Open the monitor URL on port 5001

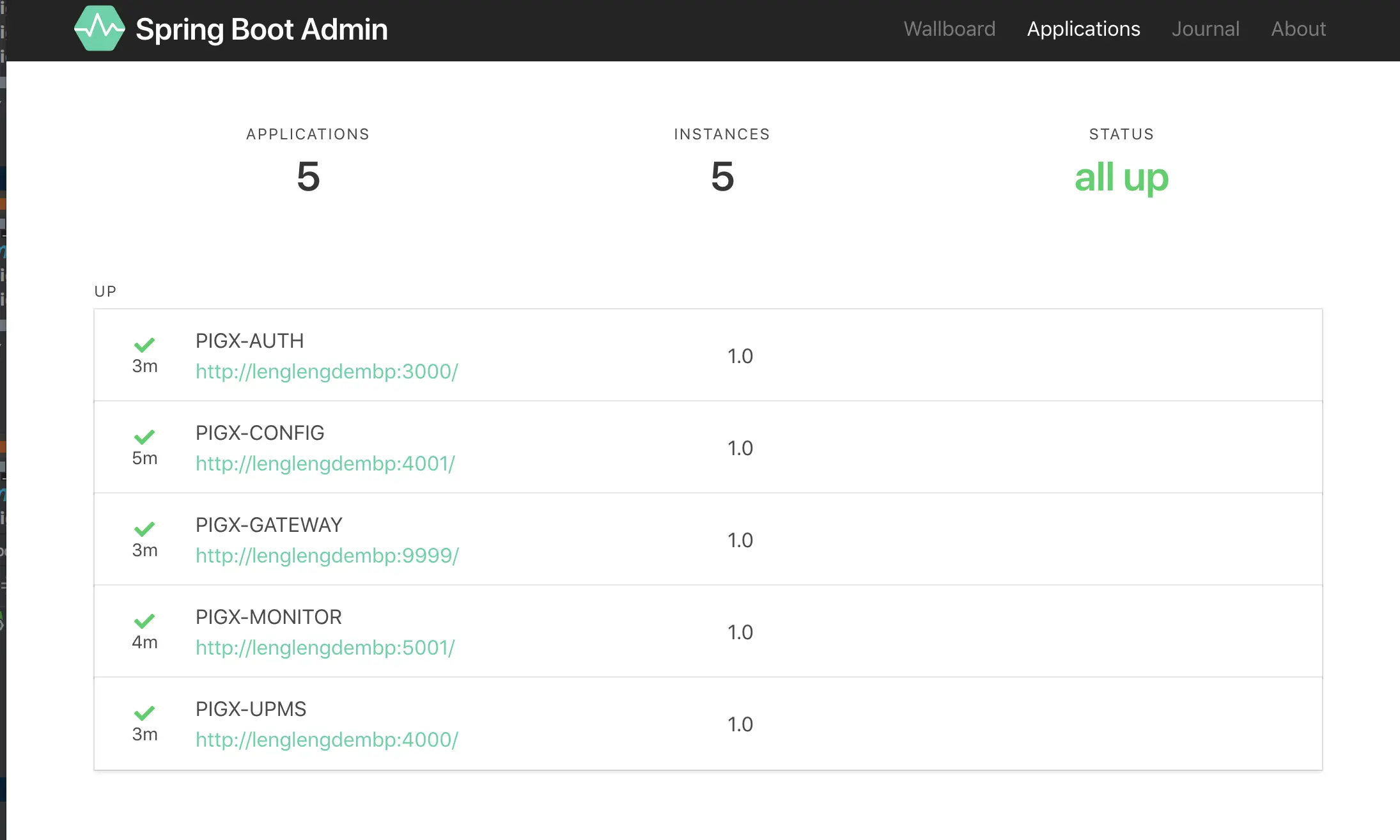tap(325, 648)
